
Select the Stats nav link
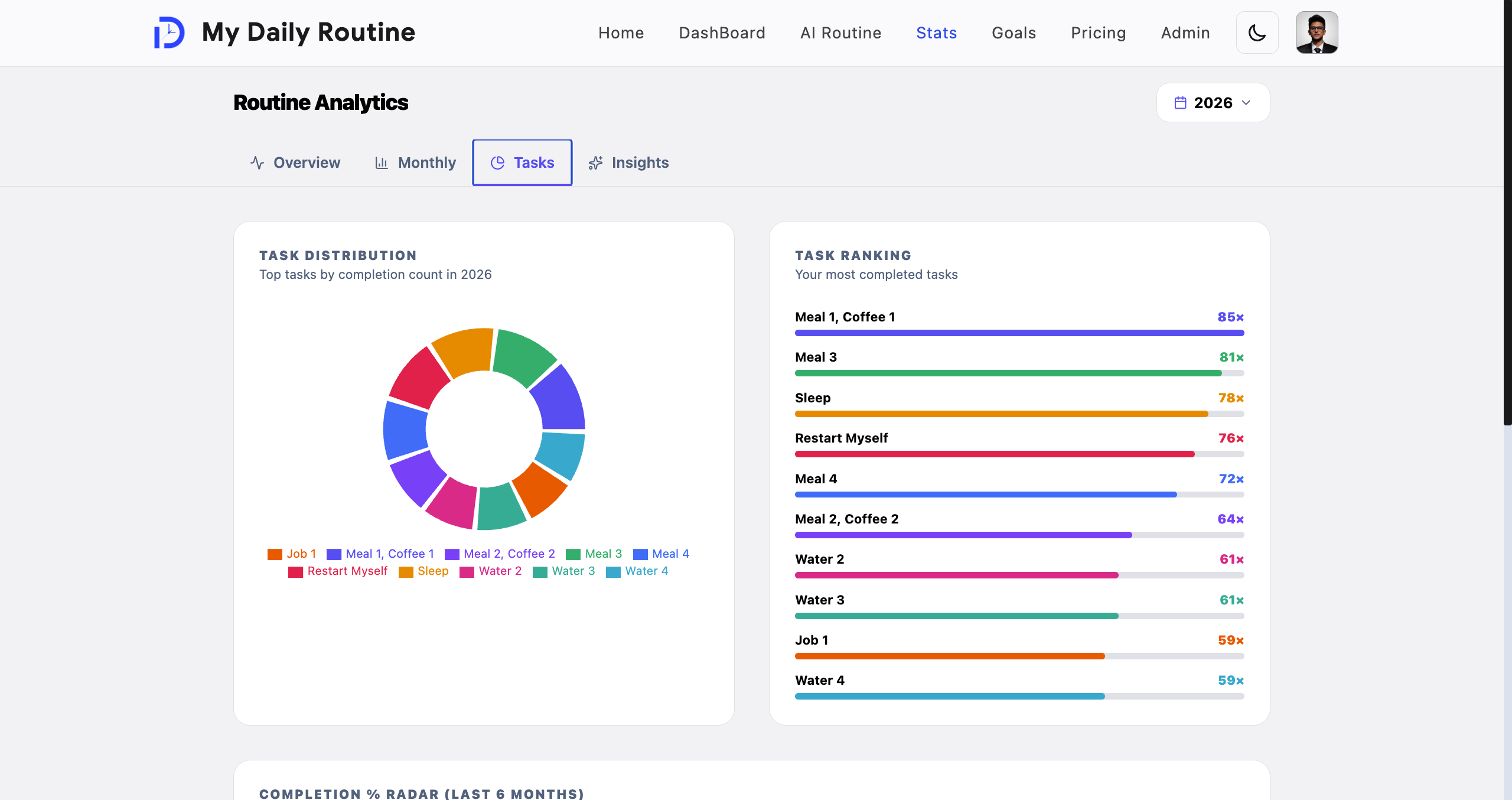click(936, 33)
